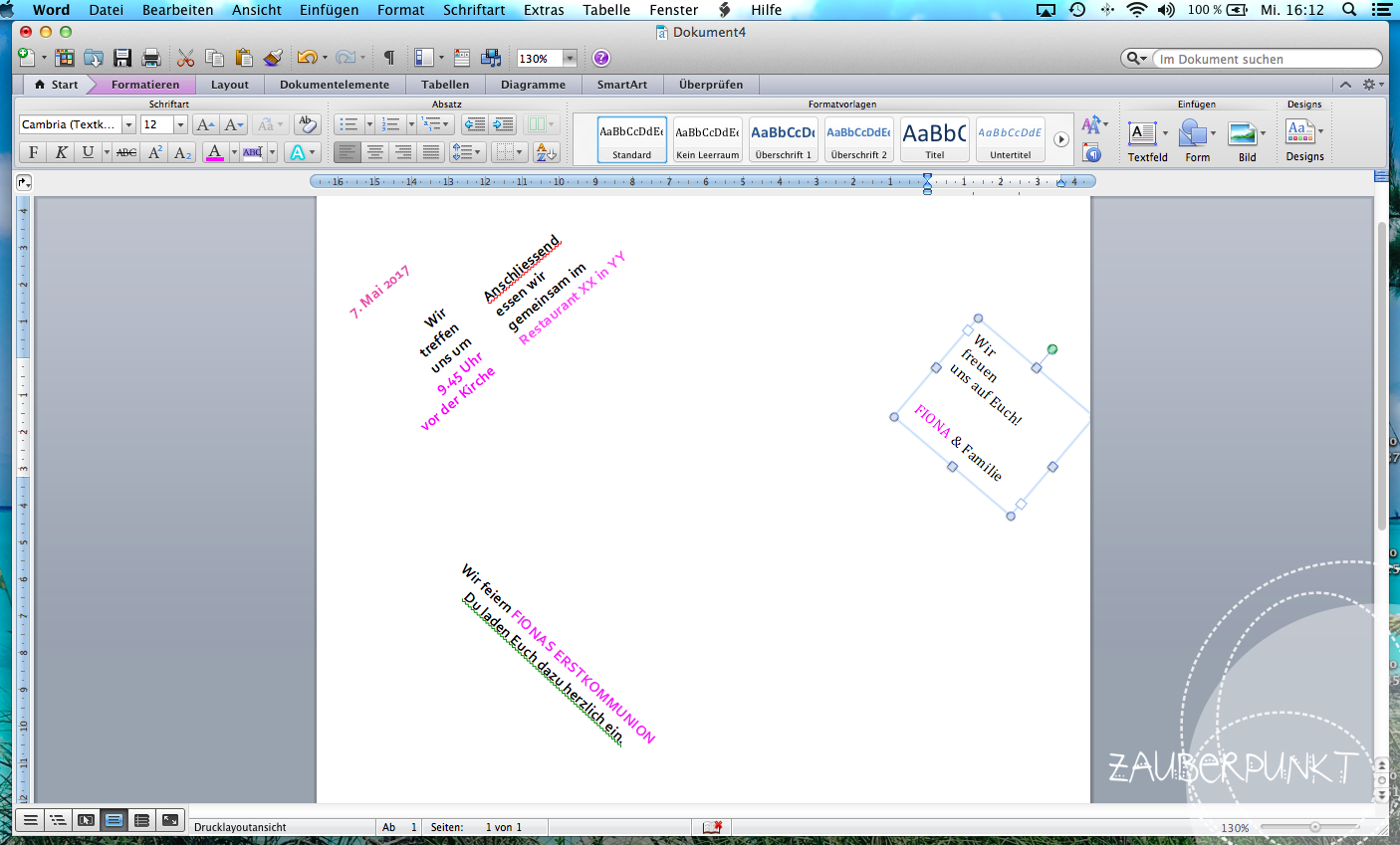1400x845 pixels.
Task: Apply text highlight color ABC button
Action: tap(253, 152)
